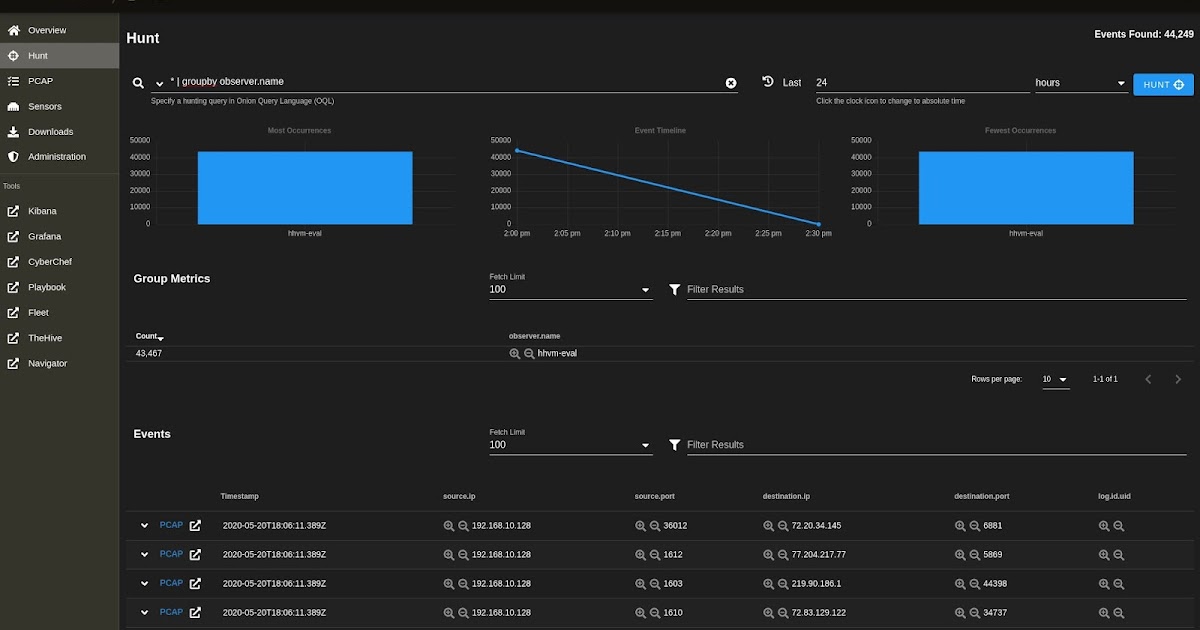Image resolution: width=1200 pixels, height=630 pixels.
Task: Click the Kibana external link icon in sidebar
Action: click(x=13, y=211)
